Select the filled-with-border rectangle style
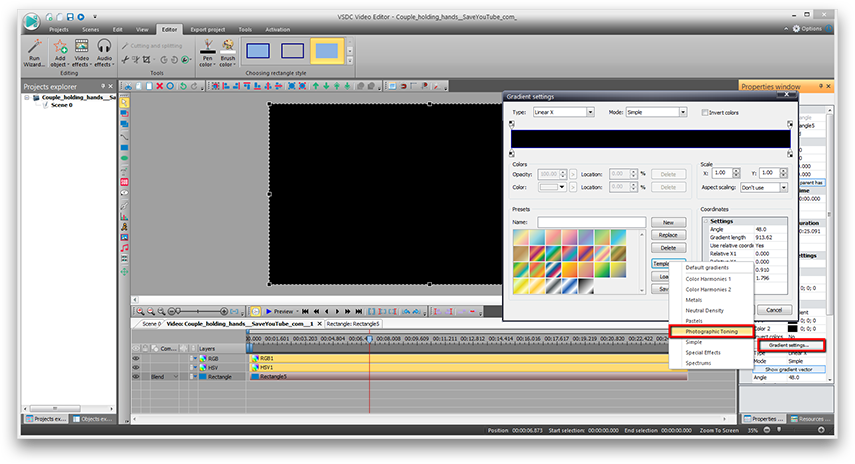The width and height of the screenshot is (855, 464). point(258,51)
